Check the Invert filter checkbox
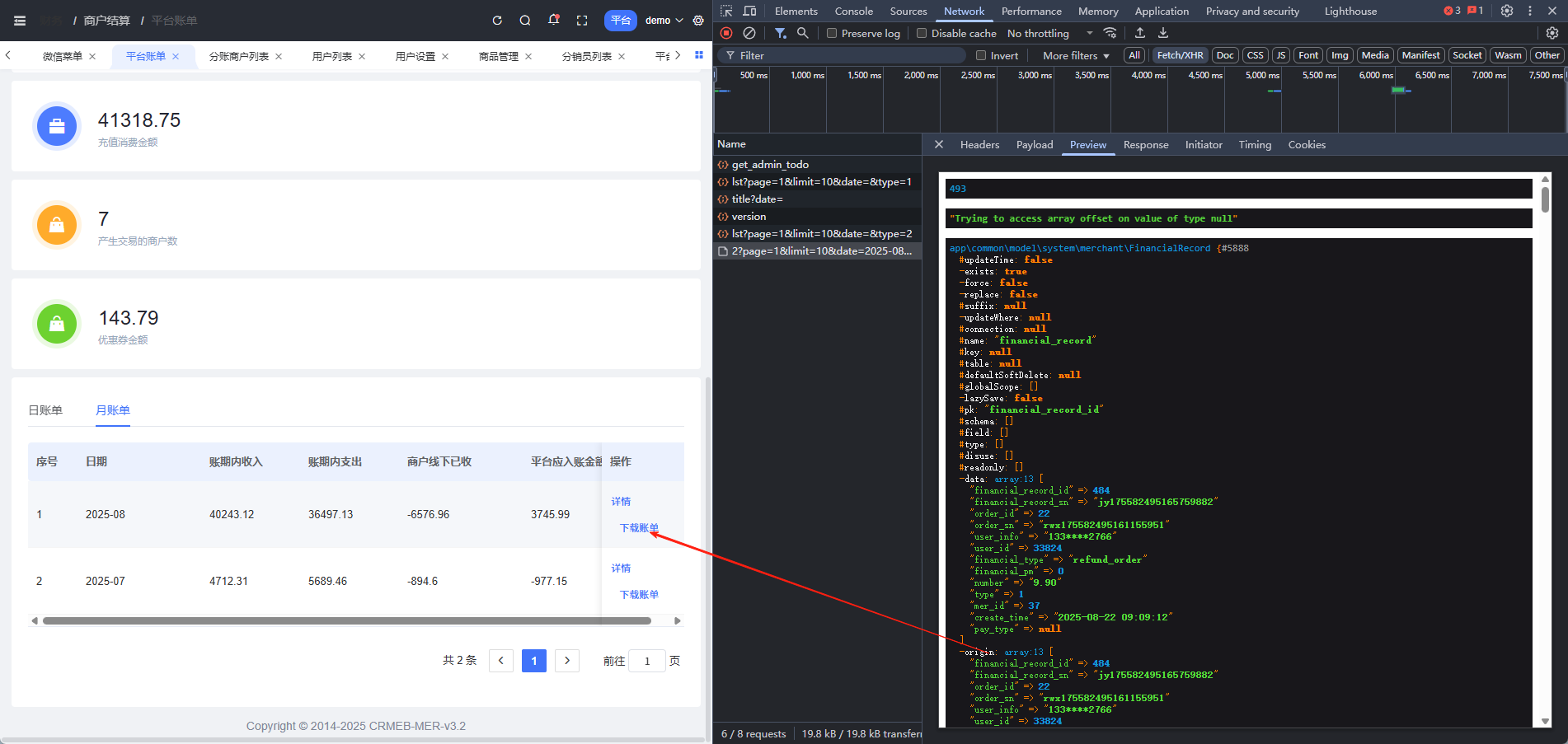This screenshot has height=744, width=1568. pyautogui.click(x=981, y=55)
